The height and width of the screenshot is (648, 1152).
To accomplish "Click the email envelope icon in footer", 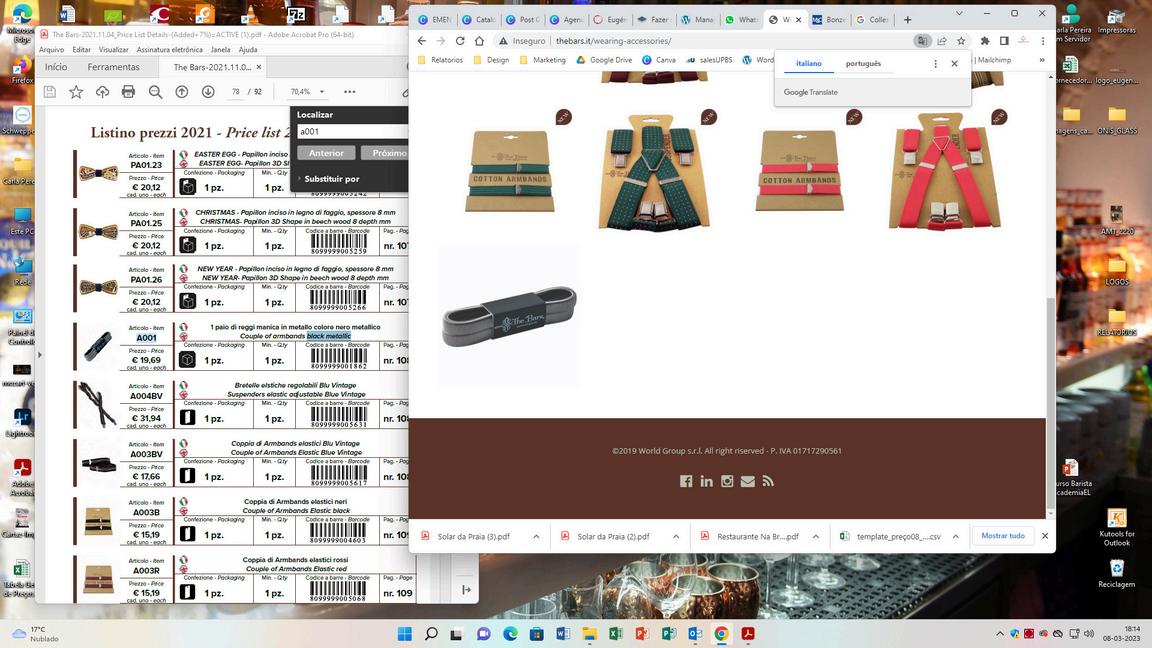I will pyautogui.click(x=747, y=481).
